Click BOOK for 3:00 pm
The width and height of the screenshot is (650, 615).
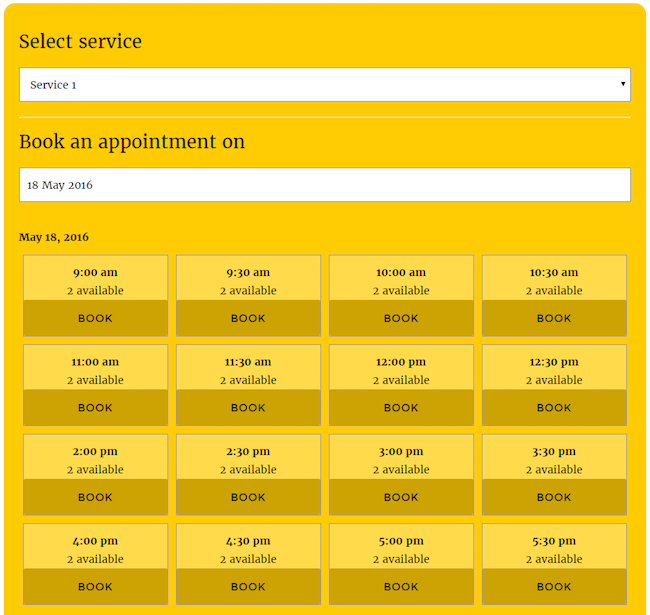tap(401, 497)
